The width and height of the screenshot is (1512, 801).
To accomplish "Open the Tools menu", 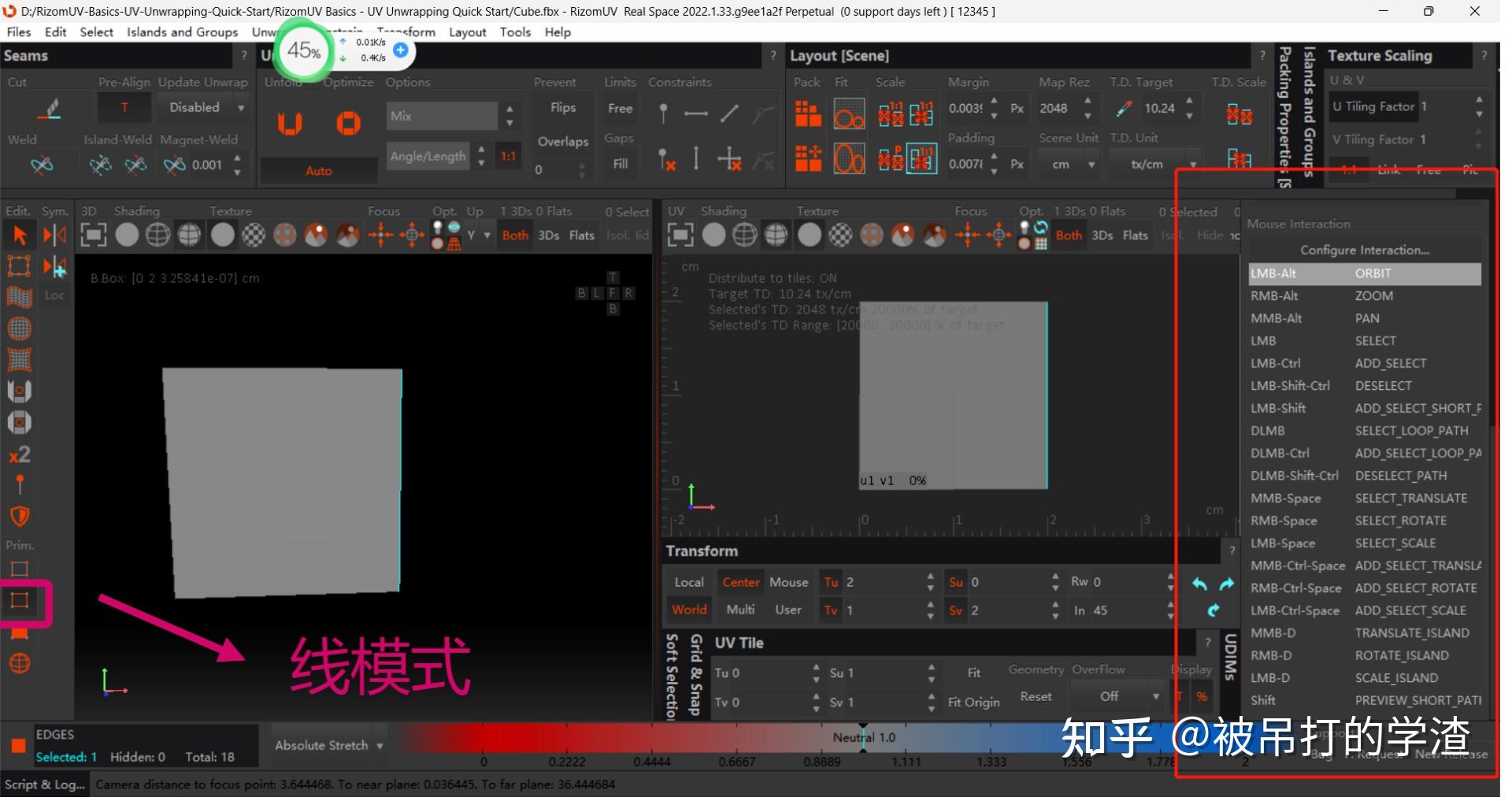I will tap(514, 32).
